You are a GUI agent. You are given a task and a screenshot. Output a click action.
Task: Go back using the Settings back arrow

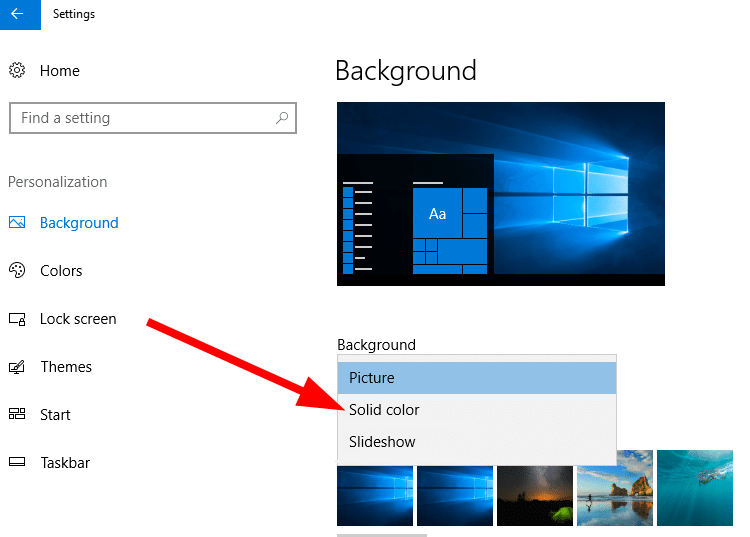pos(20,14)
